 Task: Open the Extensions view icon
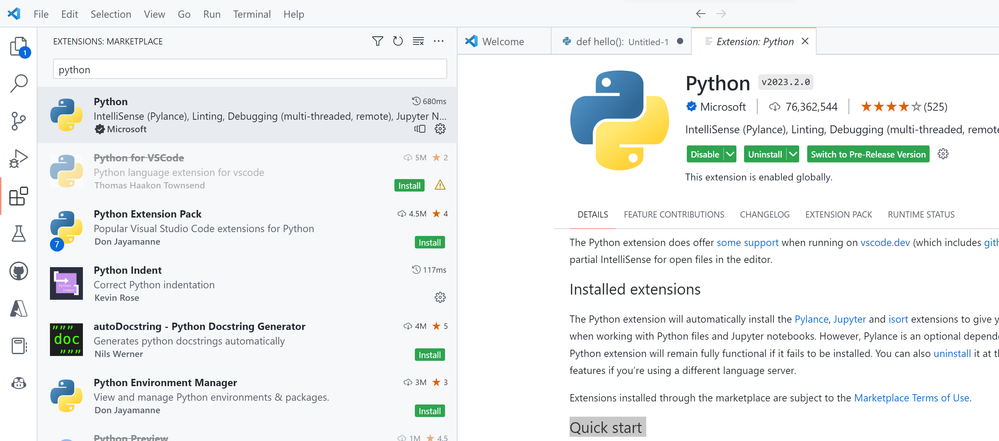[18, 196]
